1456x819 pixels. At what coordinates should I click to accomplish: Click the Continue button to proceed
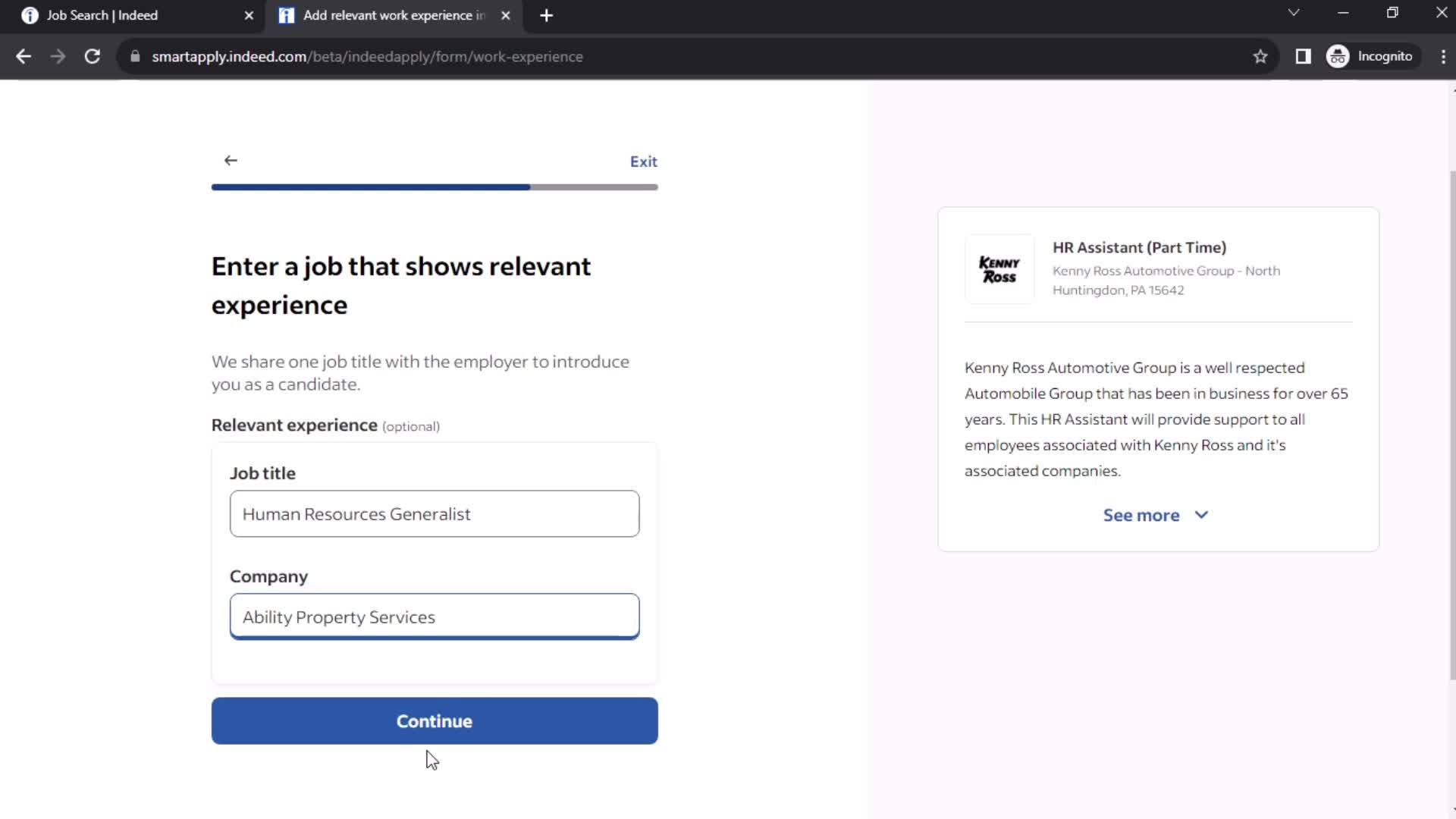[435, 721]
